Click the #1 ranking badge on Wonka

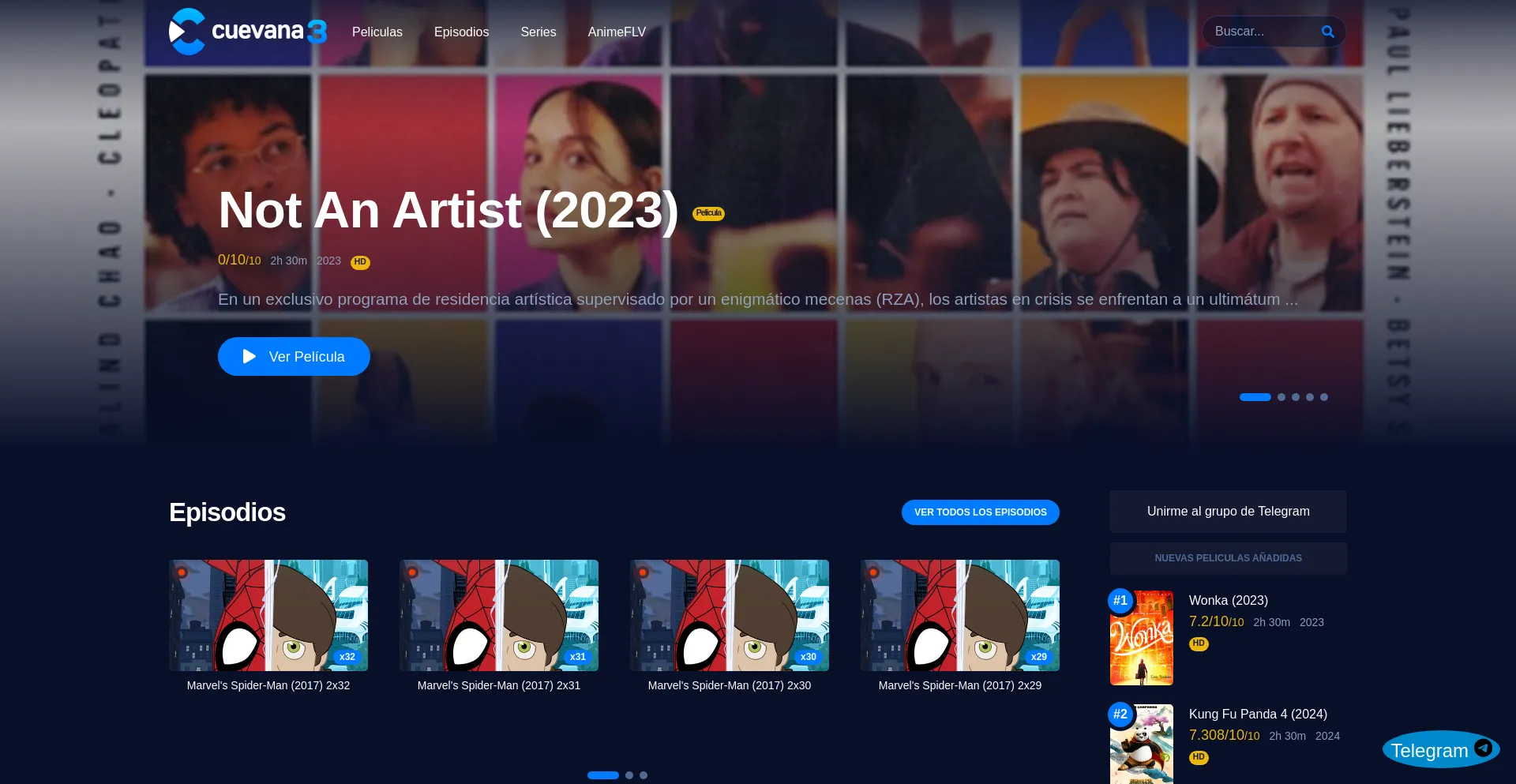pyautogui.click(x=1120, y=601)
